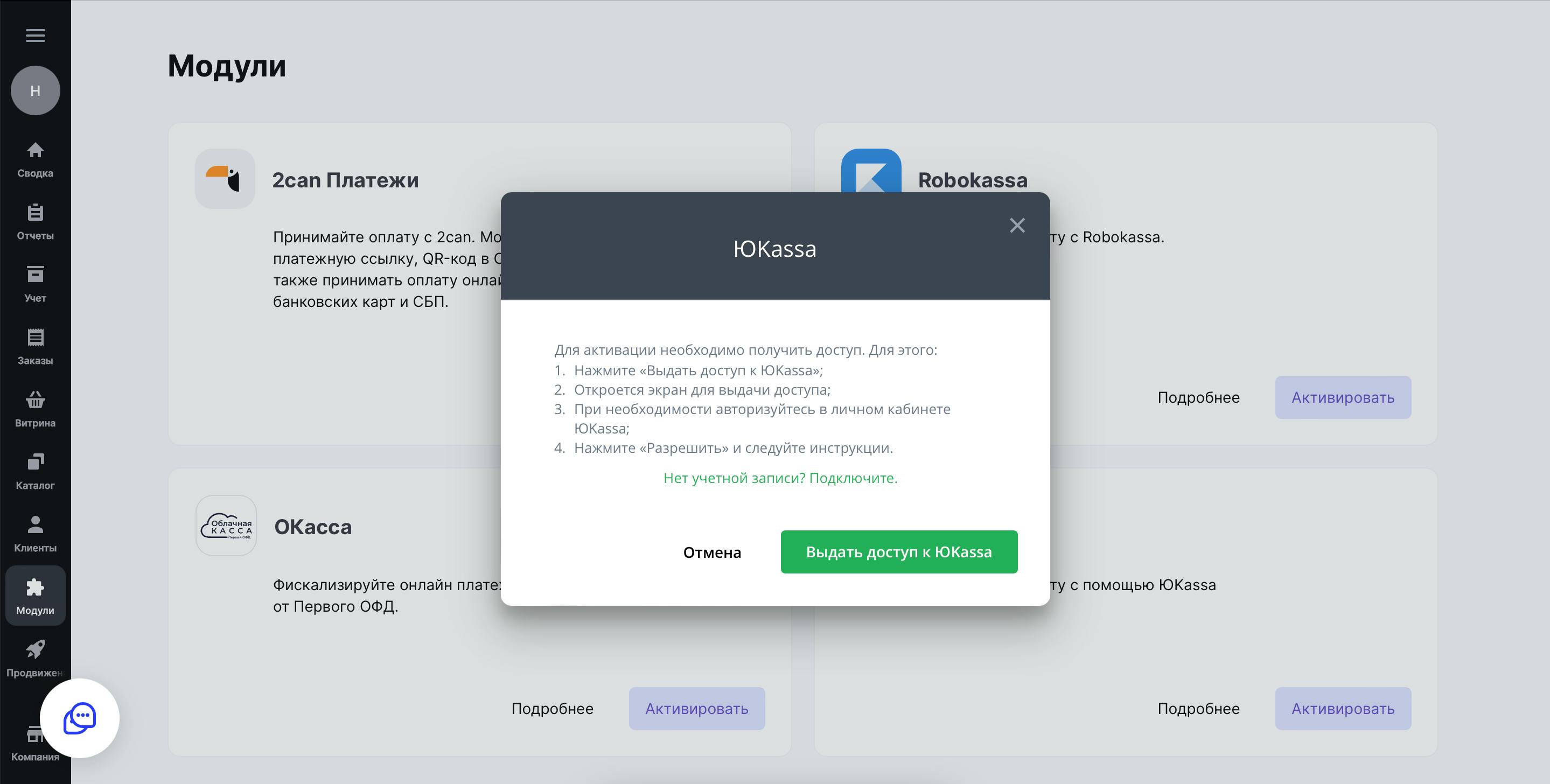Click the 2can Платежи title

345,180
